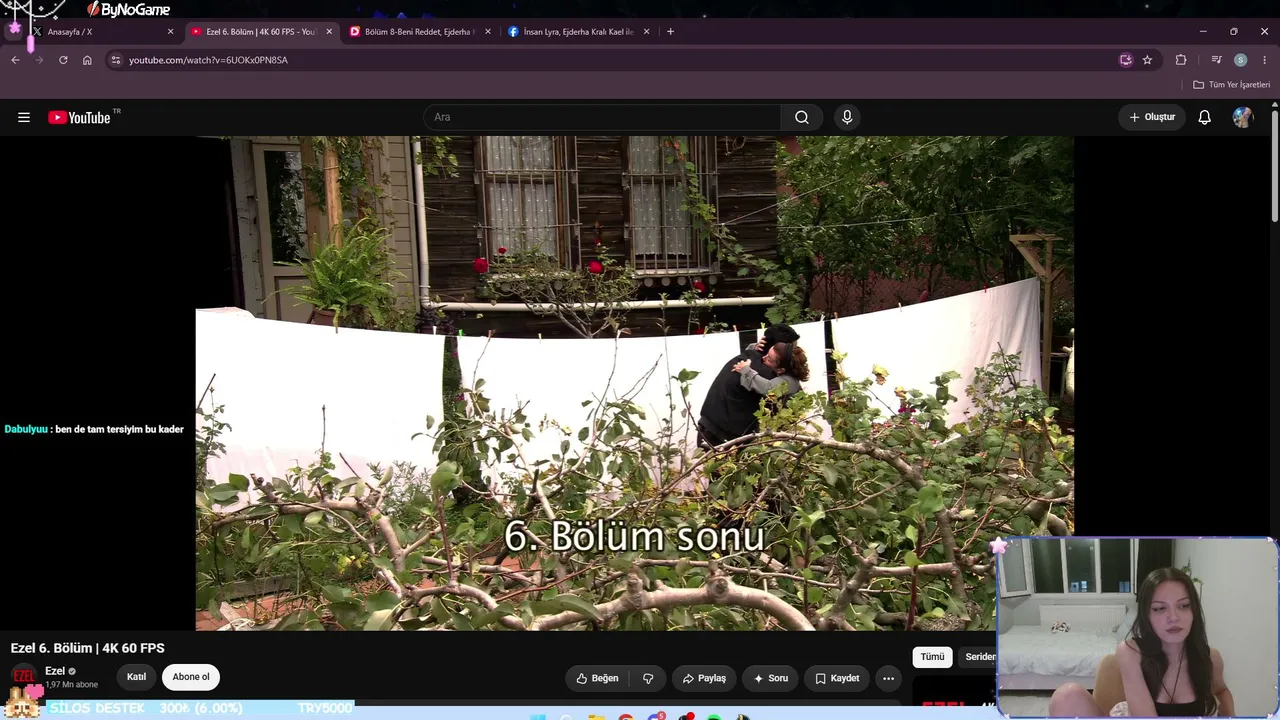Open the Chrome three-dot menu

click(x=1264, y=60)
